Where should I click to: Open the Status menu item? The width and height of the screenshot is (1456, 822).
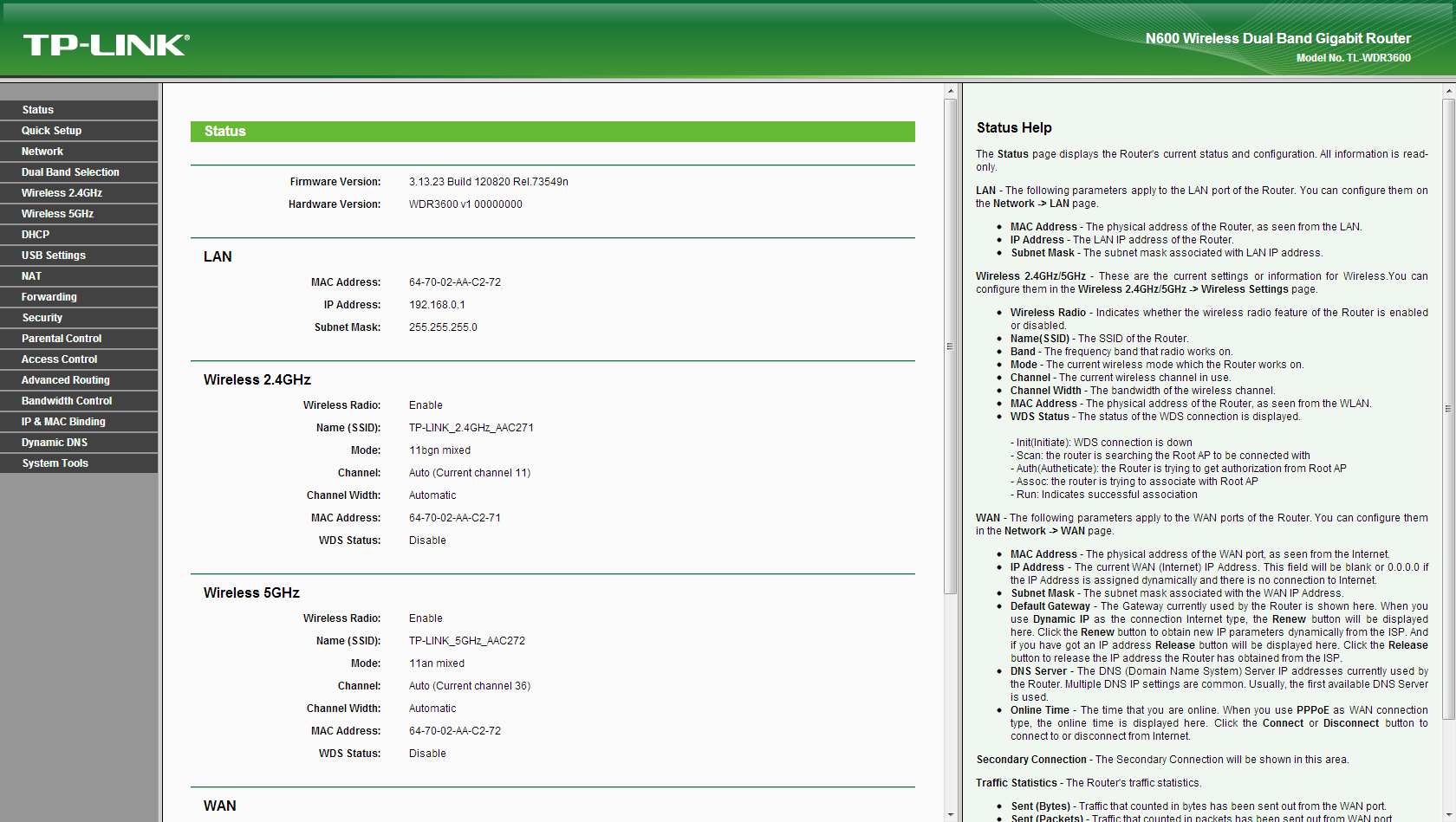point(79,110)
